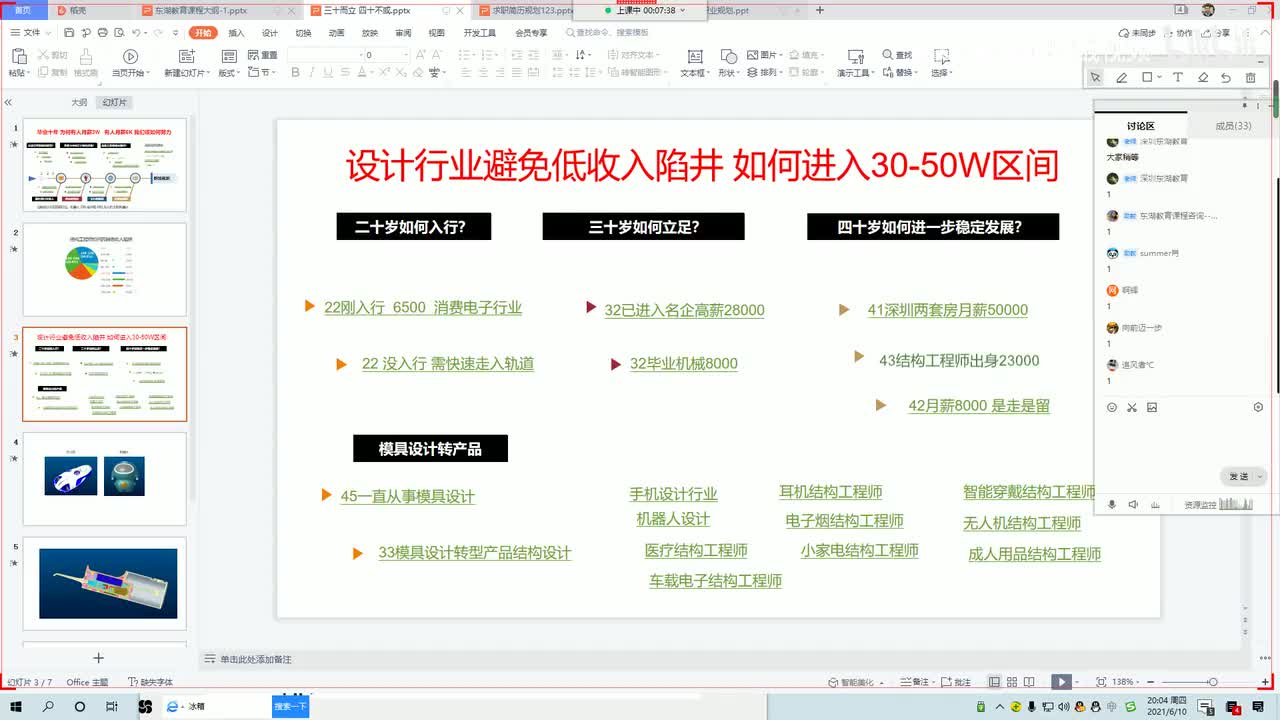Click emoji smiley icon in discussion panel

pyautogui.click(x=1112, y=407)
